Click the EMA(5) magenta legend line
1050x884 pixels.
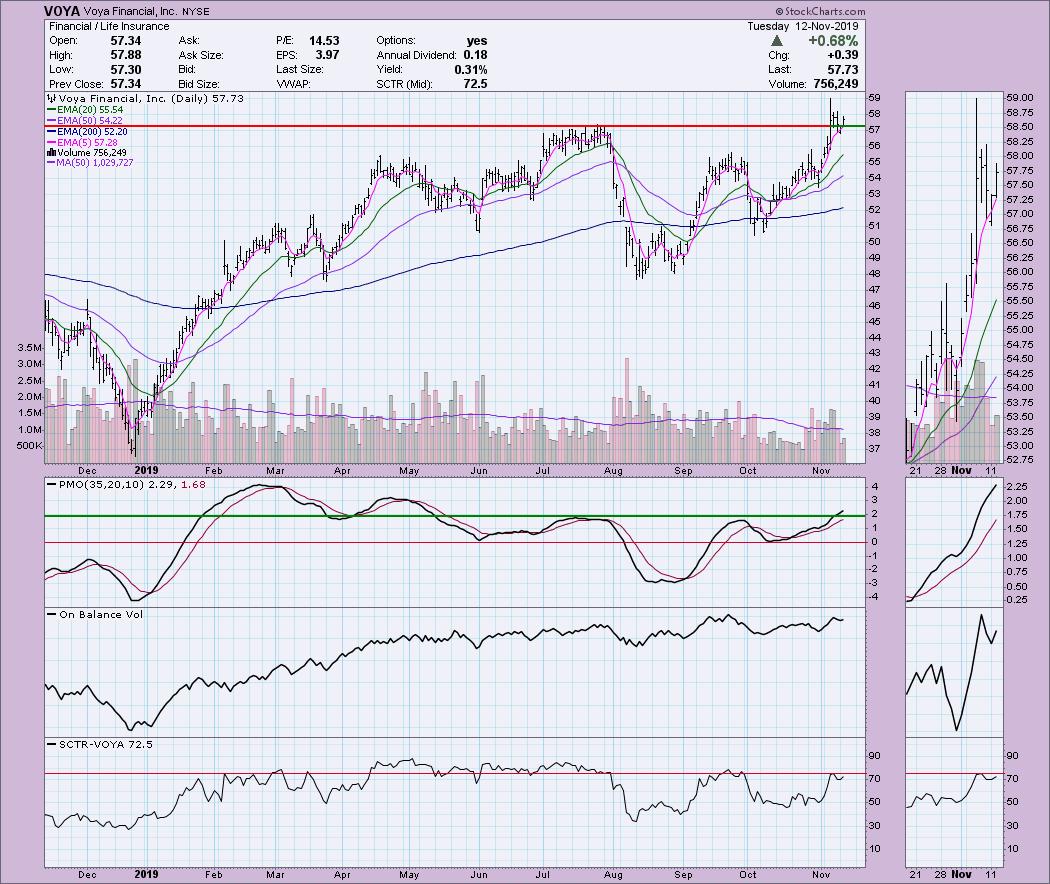tap(52, 142)
